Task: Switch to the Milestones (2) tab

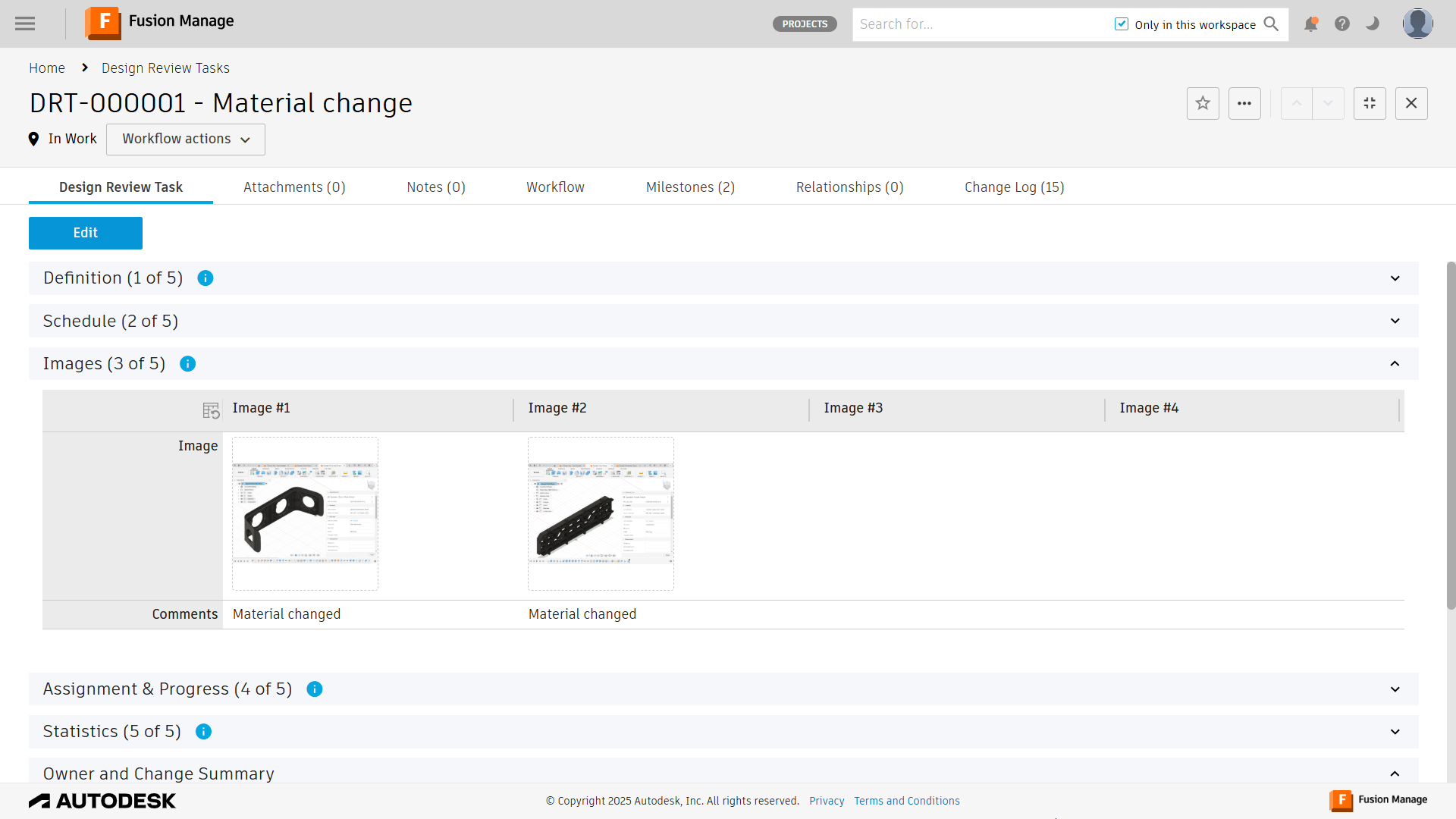Action: click(690, 187)
